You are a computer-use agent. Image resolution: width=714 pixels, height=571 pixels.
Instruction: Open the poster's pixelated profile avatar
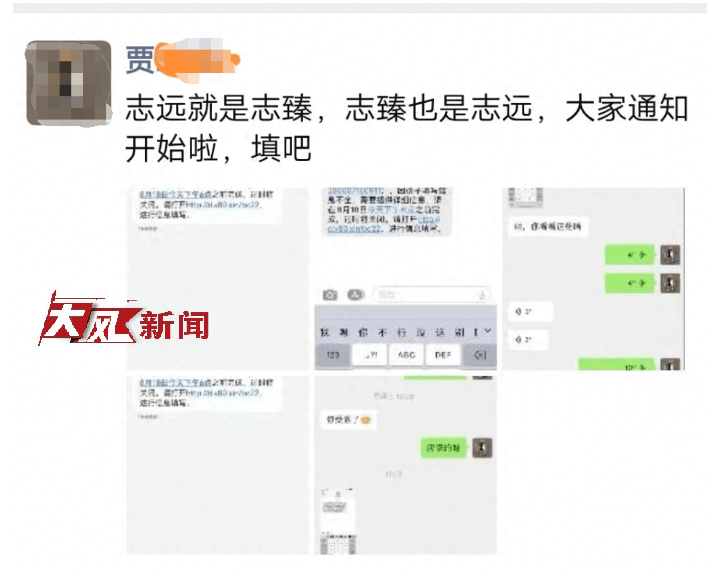pyautogui.click(x=69, y=83)
